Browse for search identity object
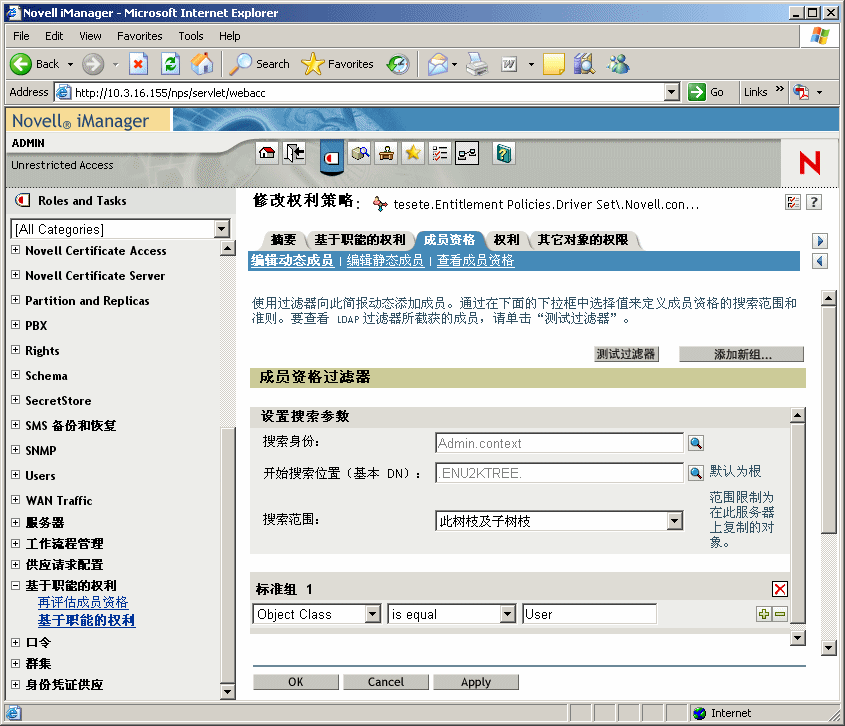 pyautogui.click(x=696, y=443)
